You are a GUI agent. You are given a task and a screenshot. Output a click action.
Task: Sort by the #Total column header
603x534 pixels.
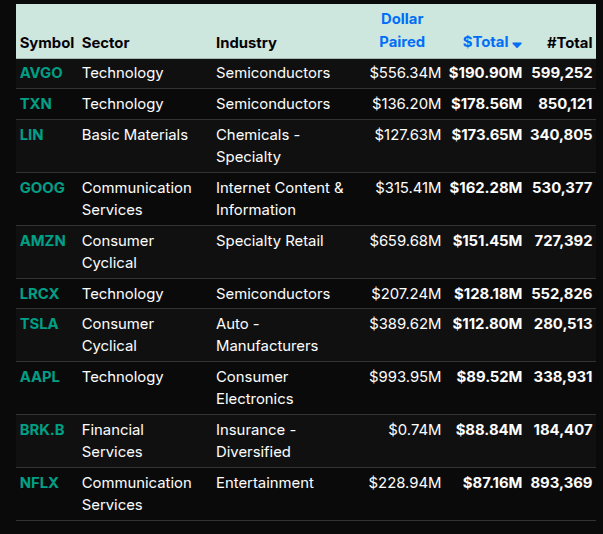click(569, 42)
